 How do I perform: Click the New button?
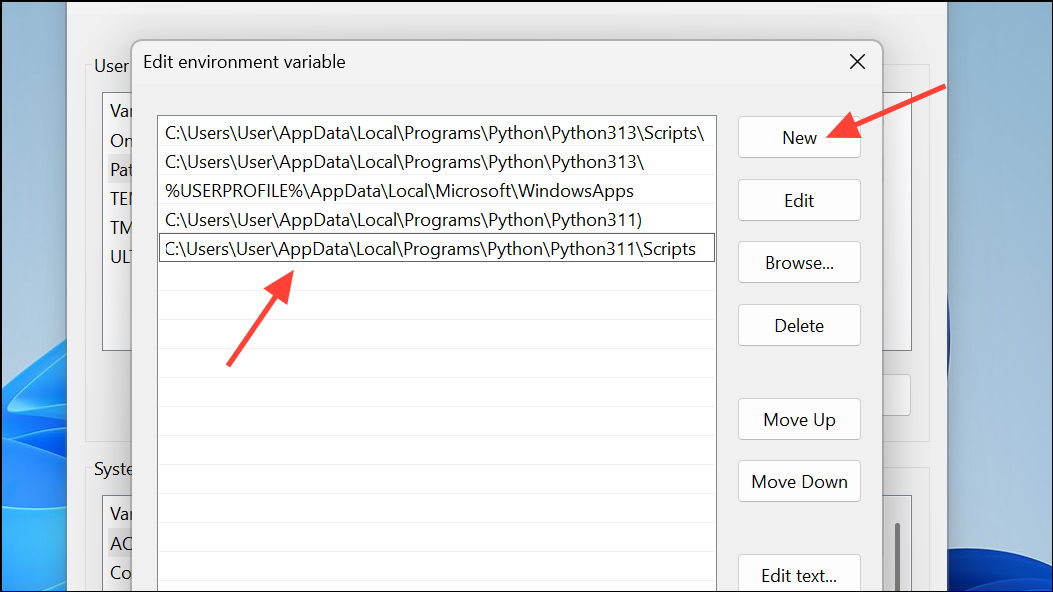click(798, 138)
